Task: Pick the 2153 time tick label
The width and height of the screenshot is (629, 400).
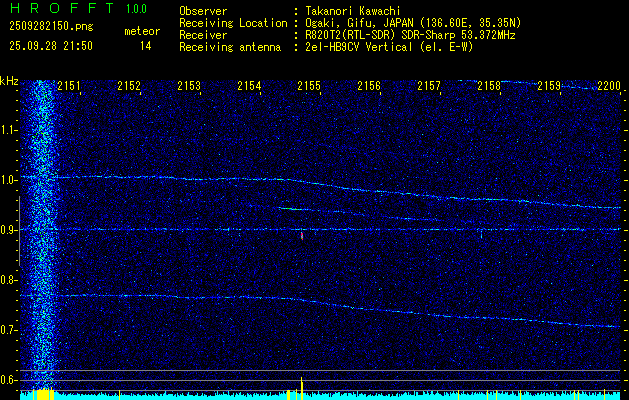Action: tap(189, 87)
